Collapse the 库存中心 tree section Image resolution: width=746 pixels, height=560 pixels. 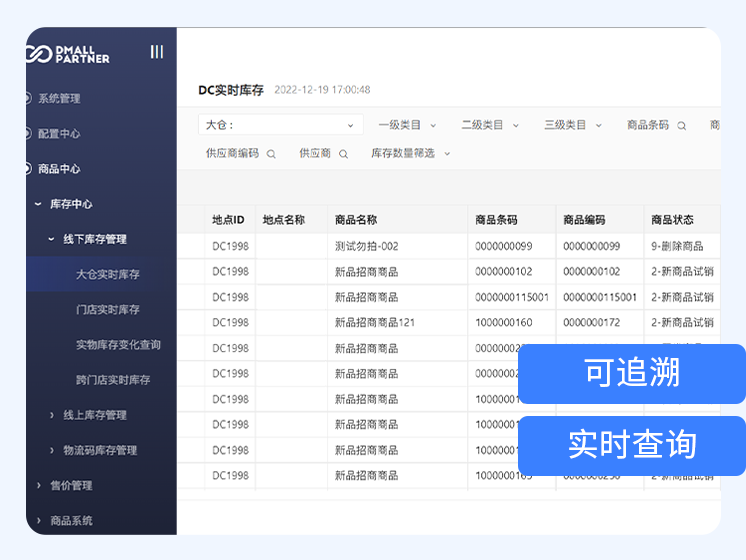pos(38,204)
